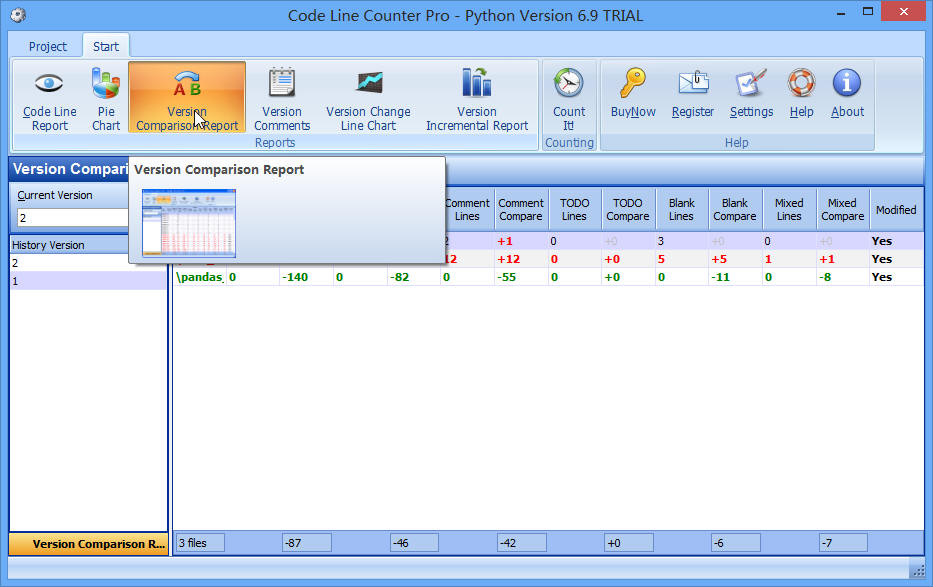The image size is (933, 587).
Task: Click the tooltip preview thumbnail
Action: 189,223
